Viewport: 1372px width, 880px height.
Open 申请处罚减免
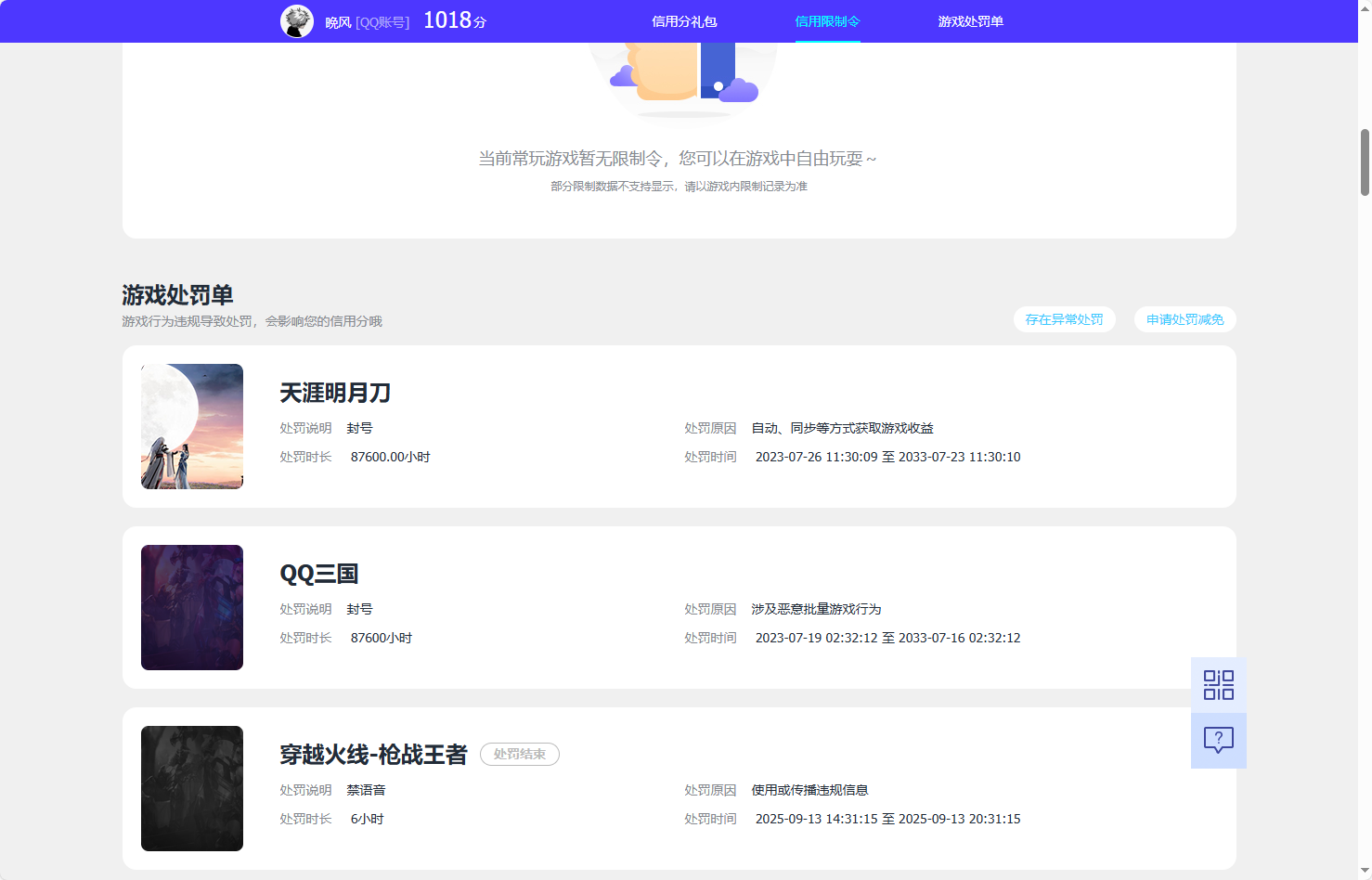1184,319
